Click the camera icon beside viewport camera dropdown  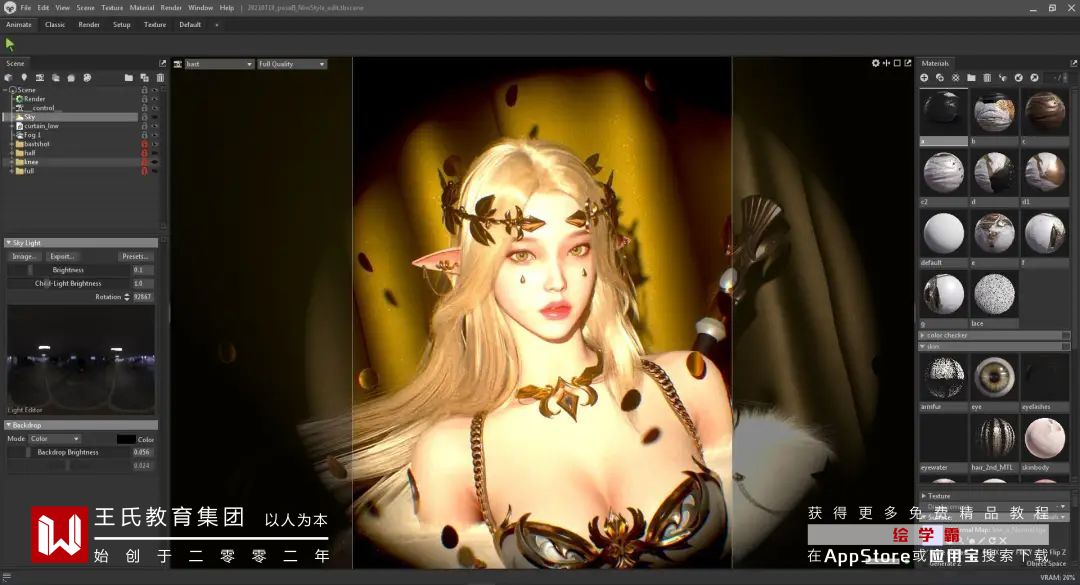point(178,64)
